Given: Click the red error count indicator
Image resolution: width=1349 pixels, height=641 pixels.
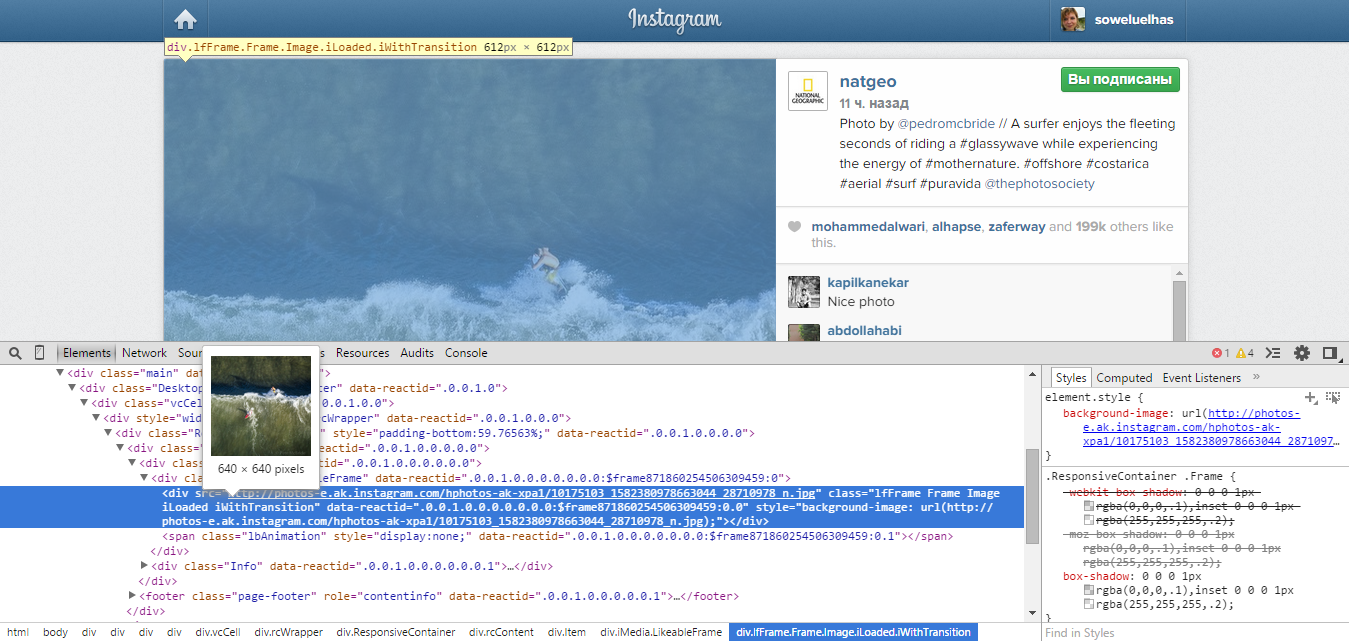Looking at the screenshot, I should coord(1220,353).
